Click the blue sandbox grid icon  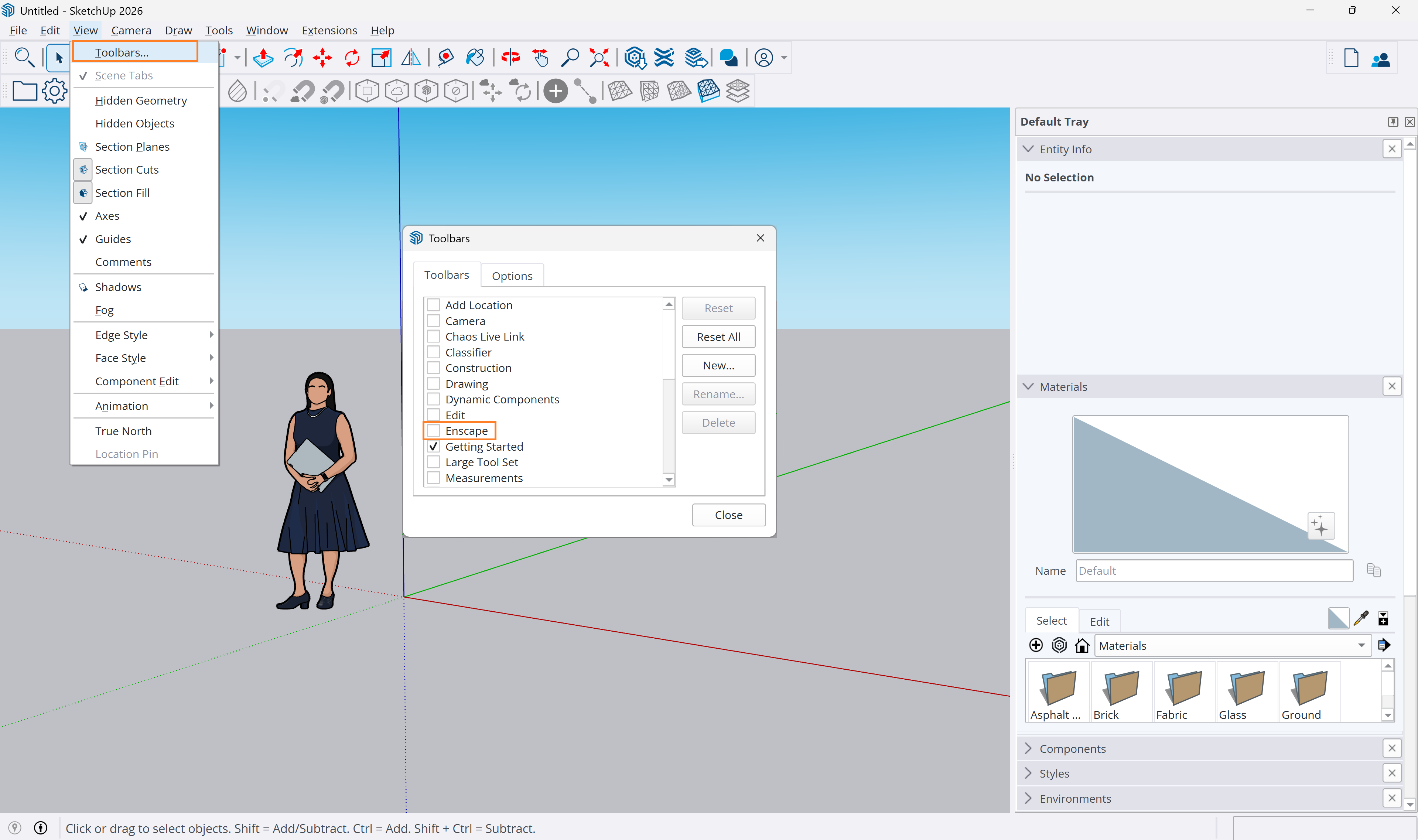coord(708,91)
